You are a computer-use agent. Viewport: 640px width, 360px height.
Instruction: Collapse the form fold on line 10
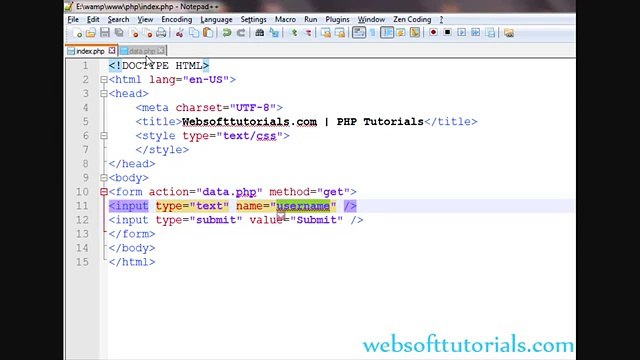click(104, 192)
